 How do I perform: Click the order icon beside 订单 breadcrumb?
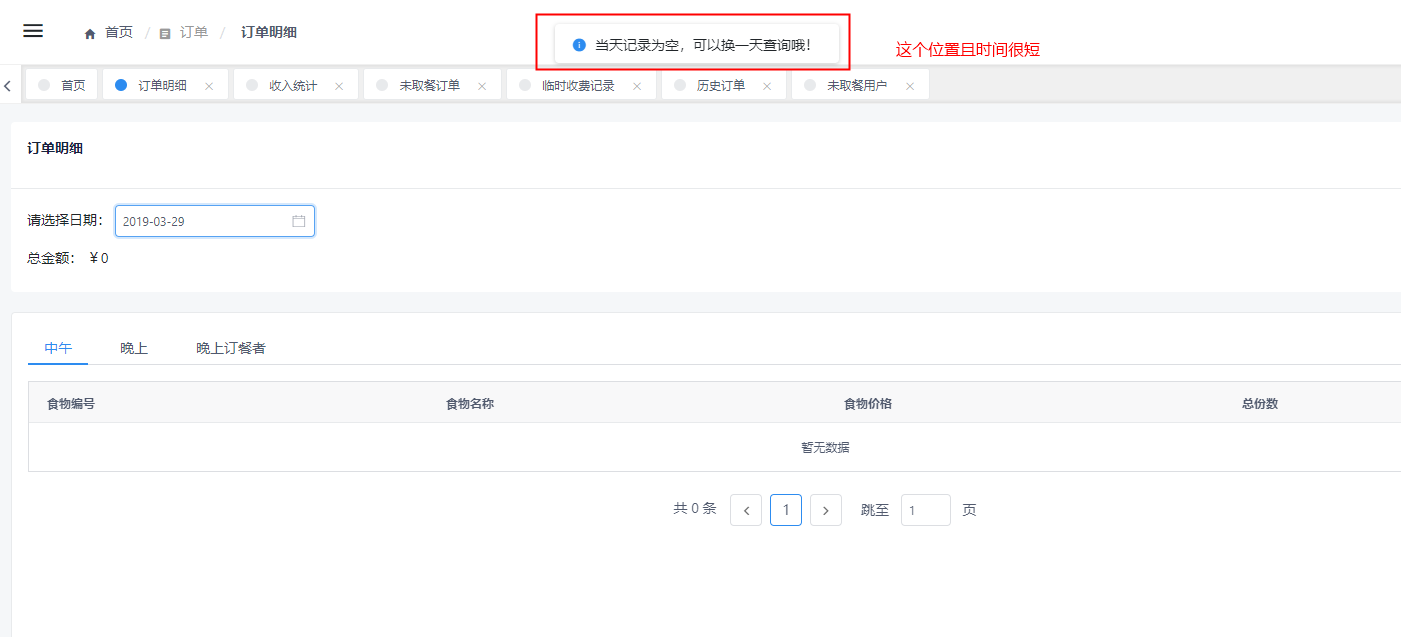[x=163, y=31]
